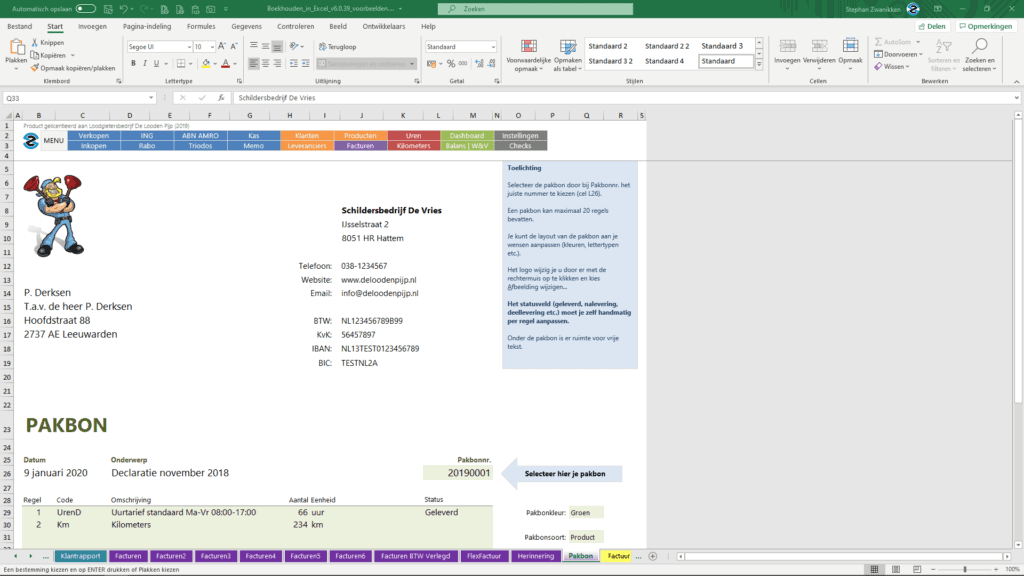Select Opmaken als tabel
The width and height of the screenshot is (1024, 576).
point(567,55)
